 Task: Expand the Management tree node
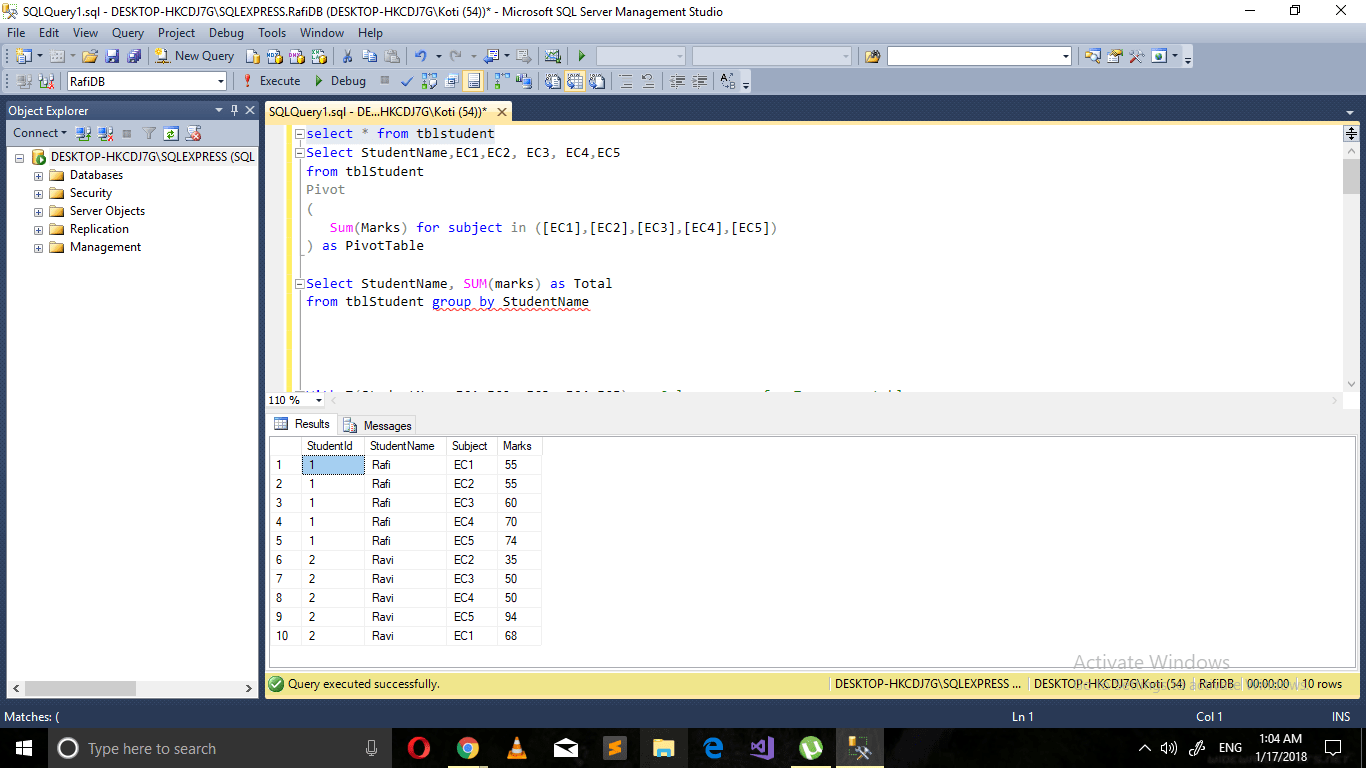tap(39, 248)
